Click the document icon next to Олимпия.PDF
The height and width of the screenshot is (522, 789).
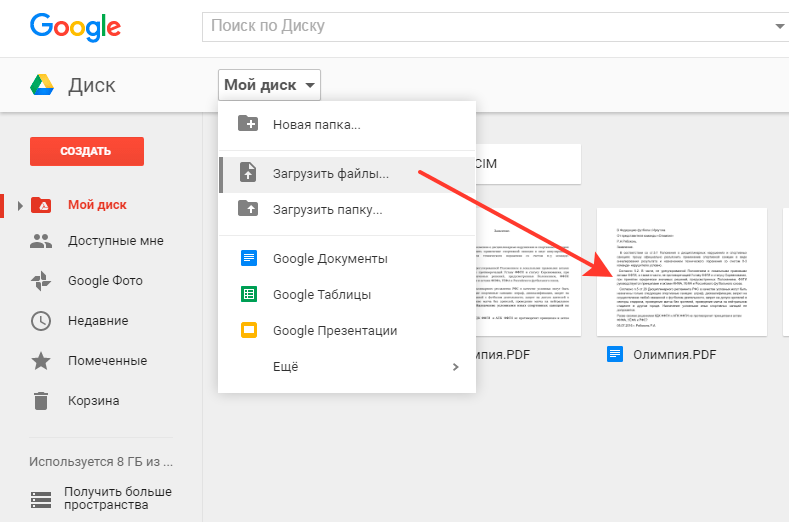615,354
